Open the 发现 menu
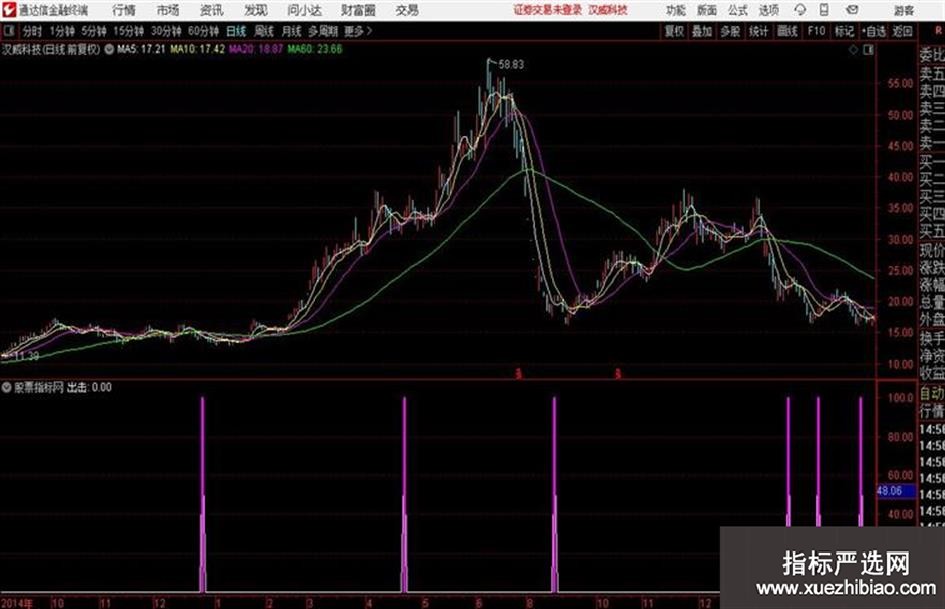This screenshot has height=609, width=945. (x=256, y=10)
